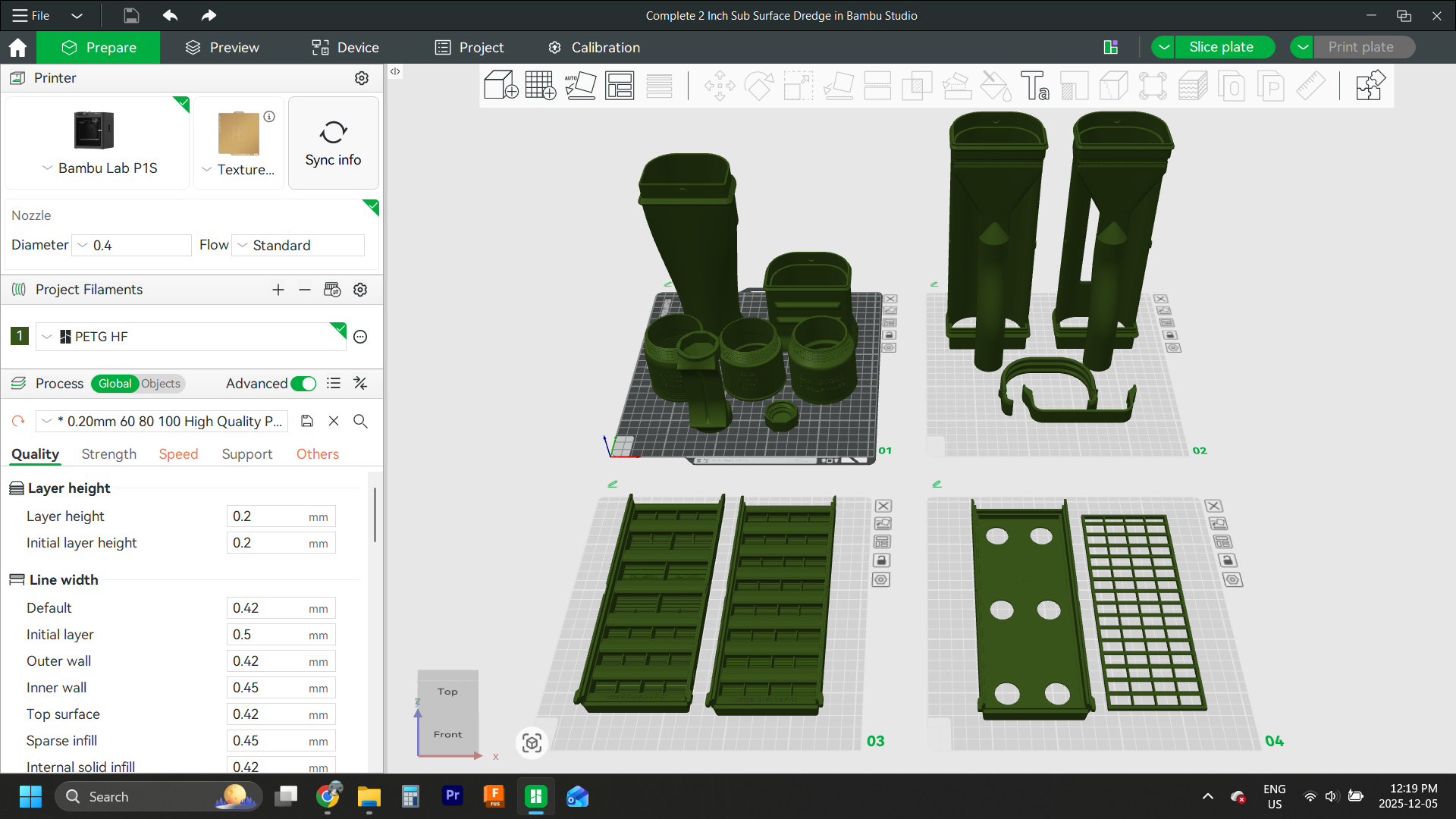Open the 0.20mm High Quality preset dropdown
This screenshot has width=1456, height=819.
[47, 421]
